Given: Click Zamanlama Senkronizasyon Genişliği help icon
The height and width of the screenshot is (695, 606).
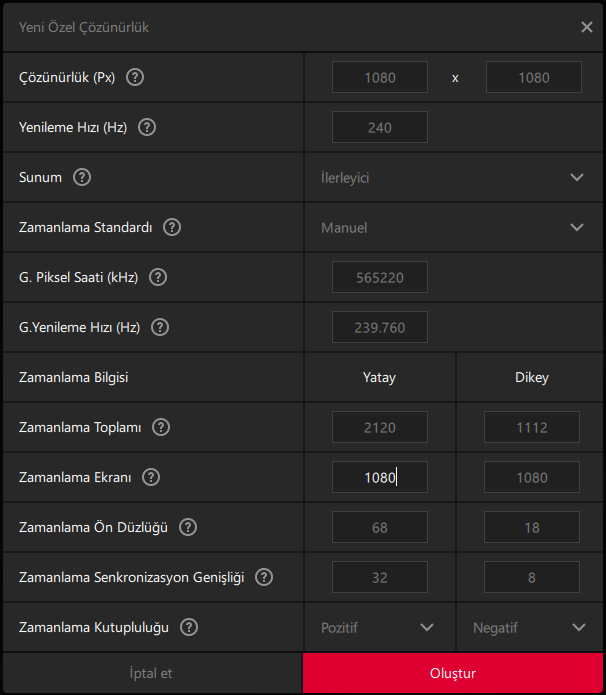Looking at the screenshot, I should click(x=264, y=577).
